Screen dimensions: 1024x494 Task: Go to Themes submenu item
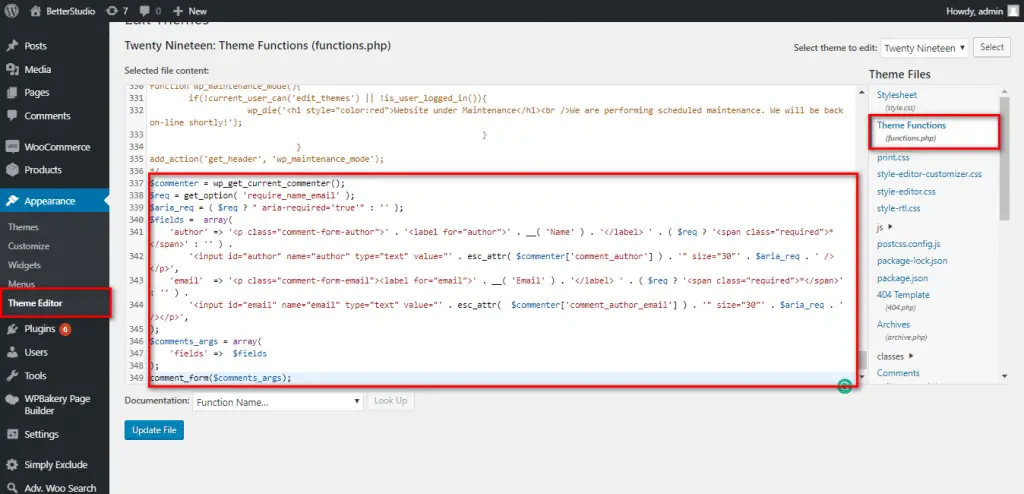[x=24, y=227]
